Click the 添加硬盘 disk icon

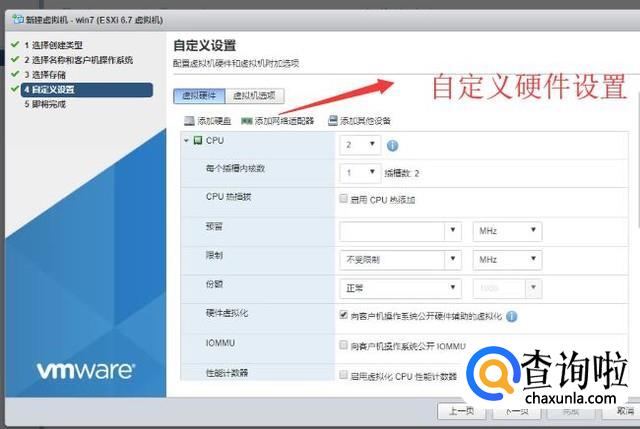click(189, 121)
